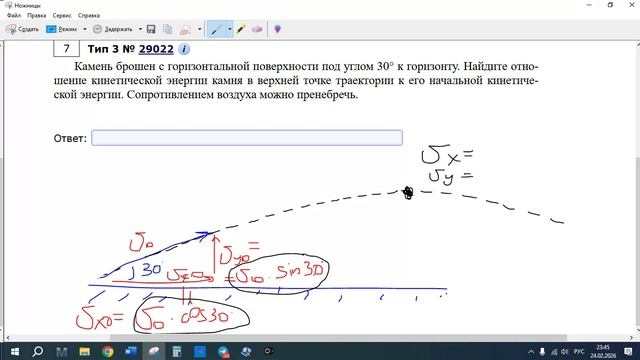Open volume control in system tray

[564, 351]
